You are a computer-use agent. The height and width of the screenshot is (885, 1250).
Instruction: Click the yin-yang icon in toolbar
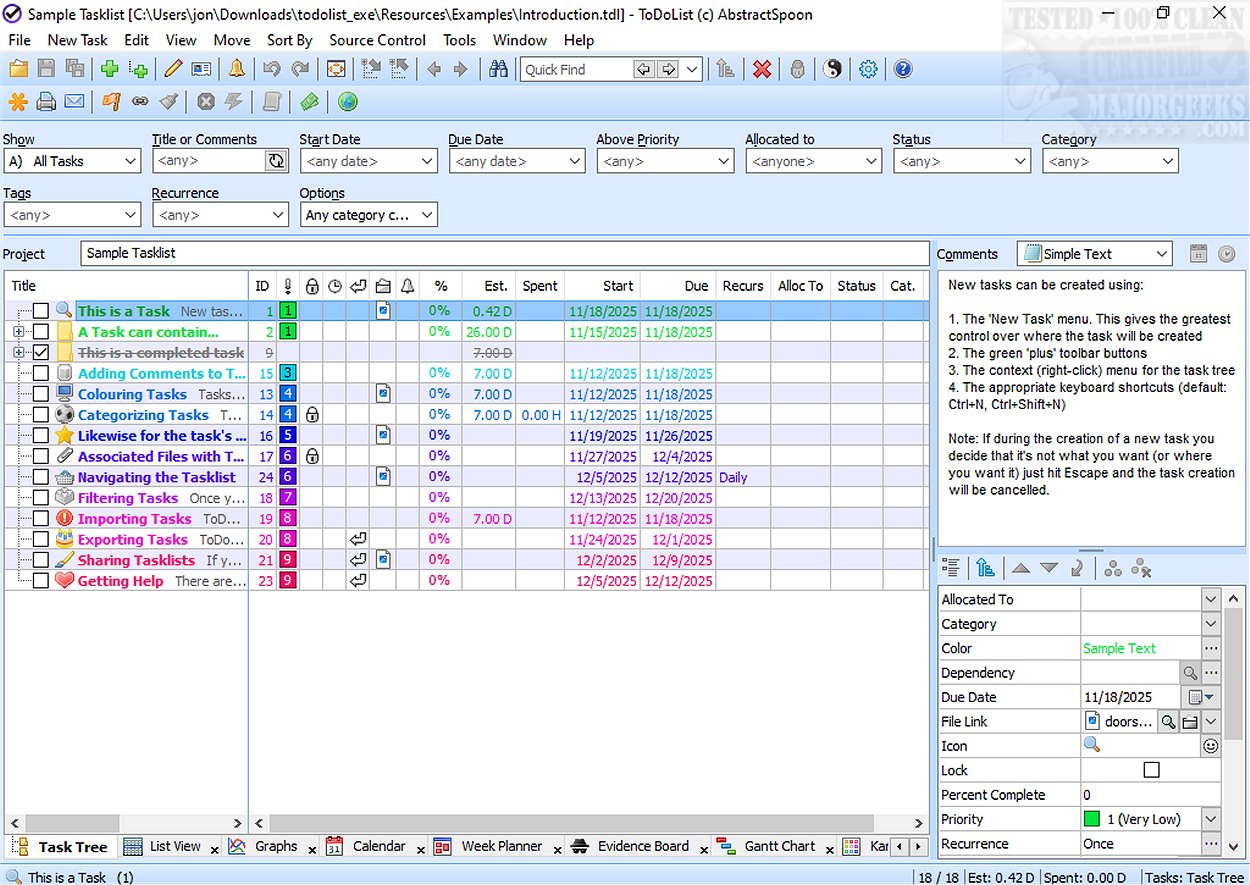[x=832, y=69]
